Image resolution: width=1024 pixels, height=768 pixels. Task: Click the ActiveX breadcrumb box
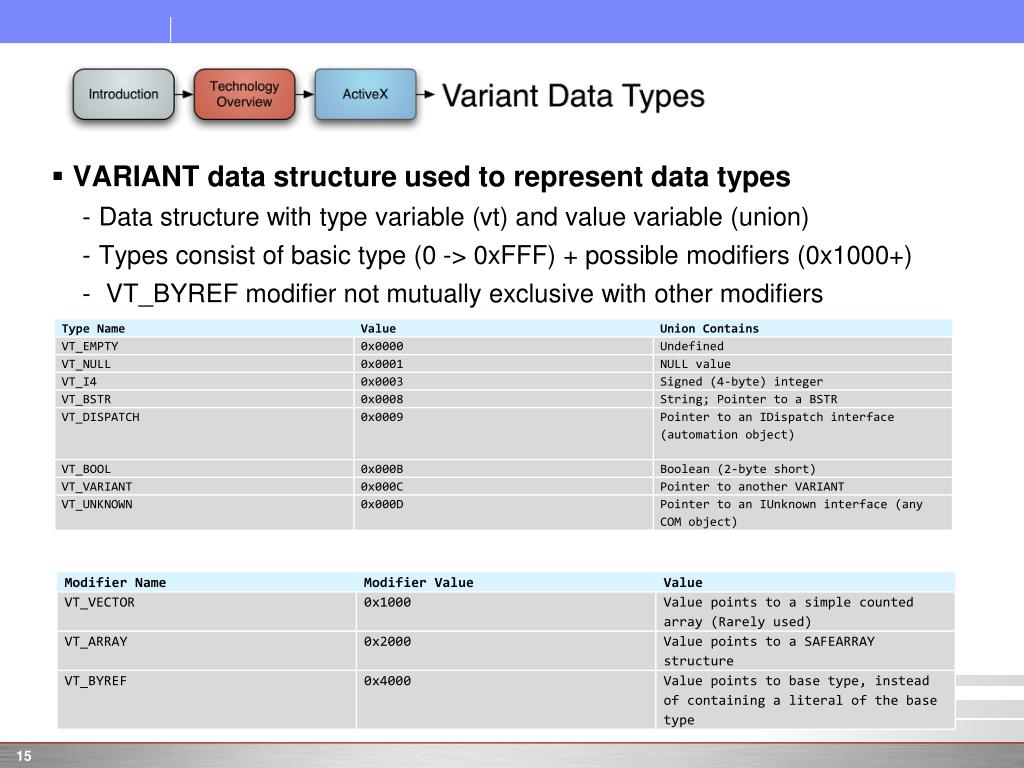[x=365, y=94]
